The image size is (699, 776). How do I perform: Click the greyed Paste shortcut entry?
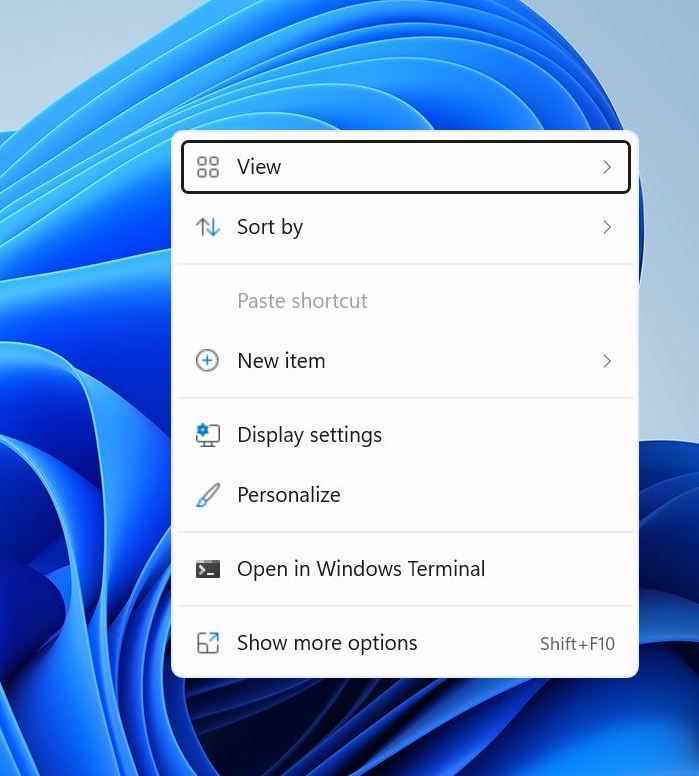[x=405, y=301]
